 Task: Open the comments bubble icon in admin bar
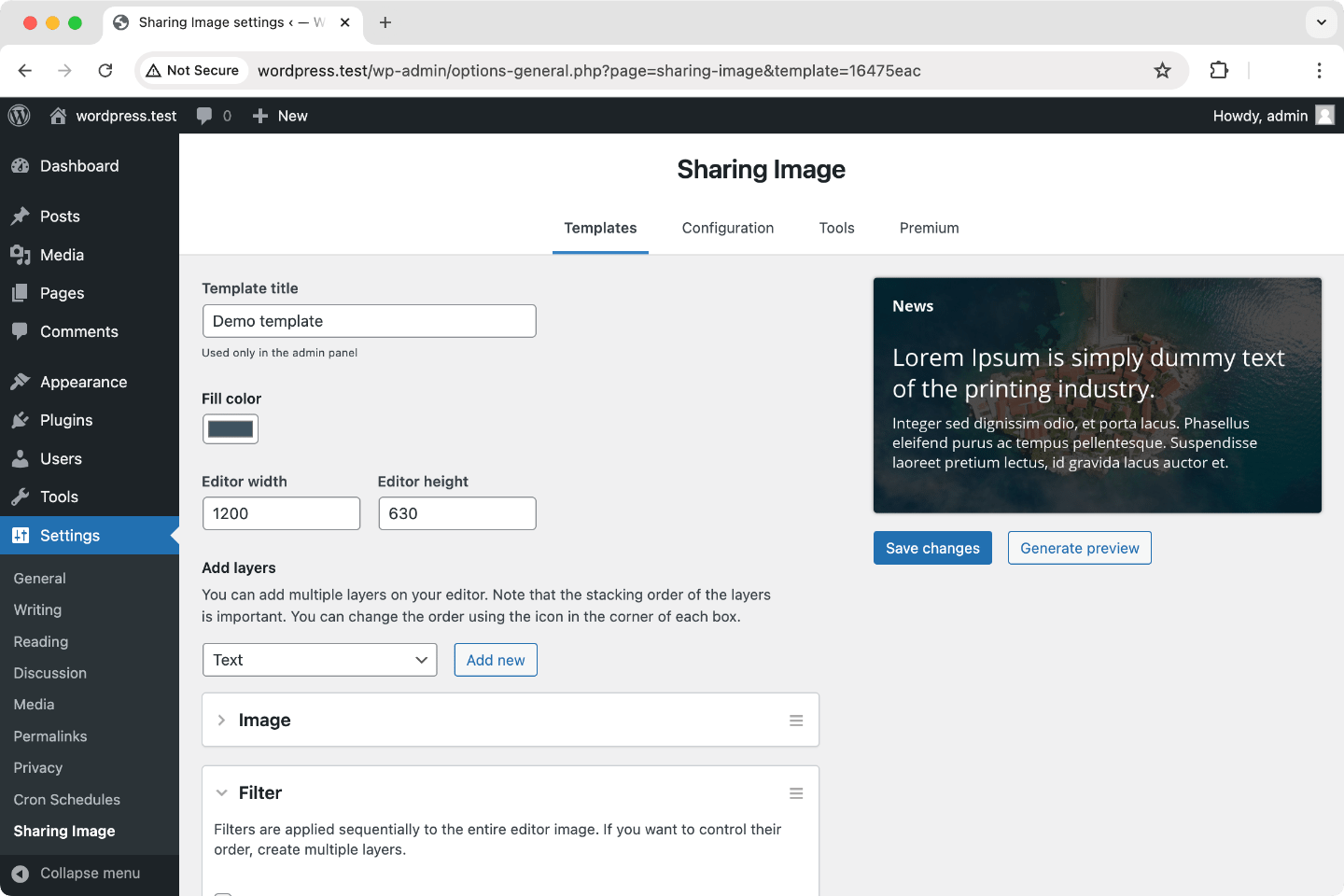[204, 116]
